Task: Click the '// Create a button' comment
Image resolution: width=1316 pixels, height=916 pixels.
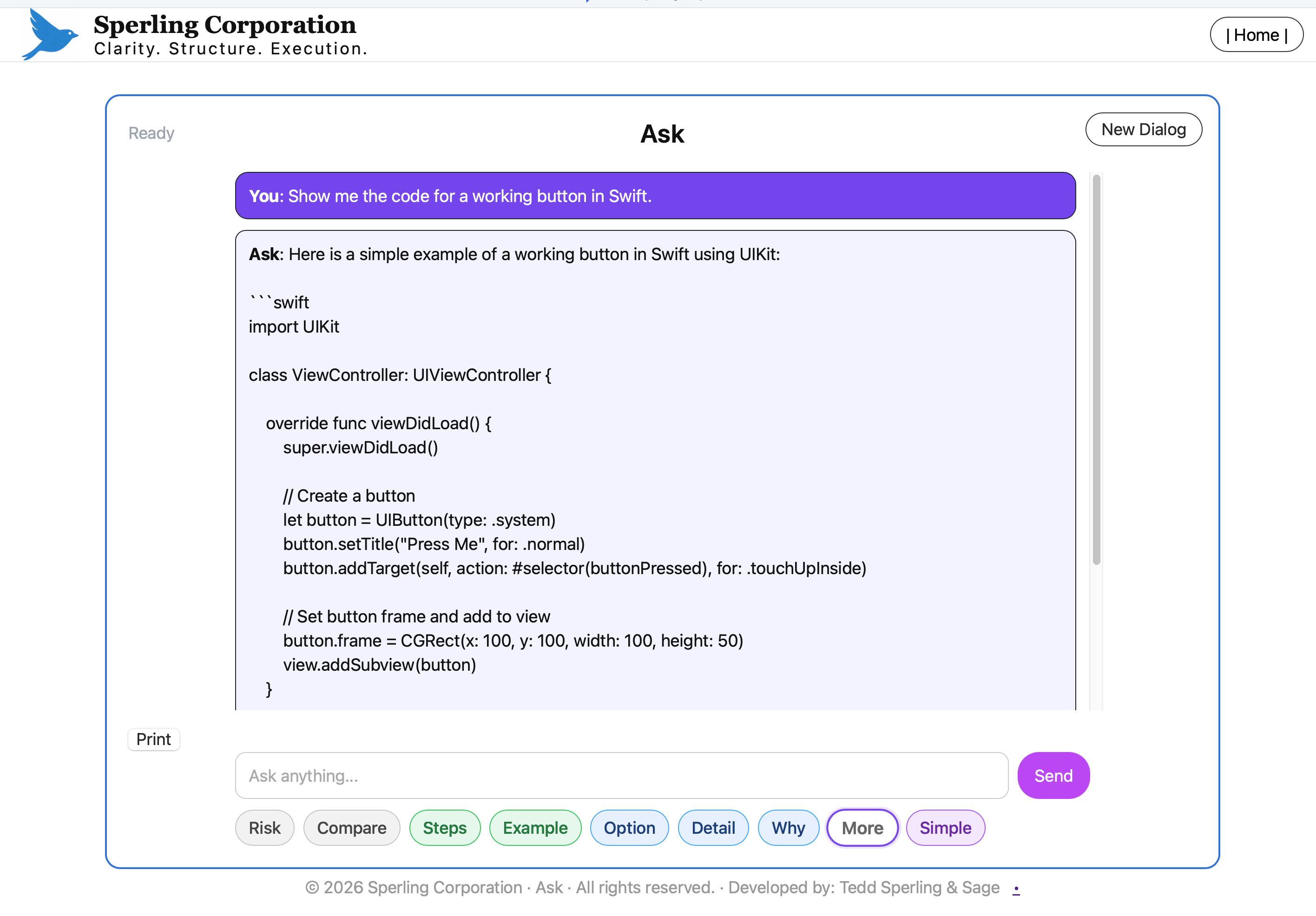Action: pos(349,496)
